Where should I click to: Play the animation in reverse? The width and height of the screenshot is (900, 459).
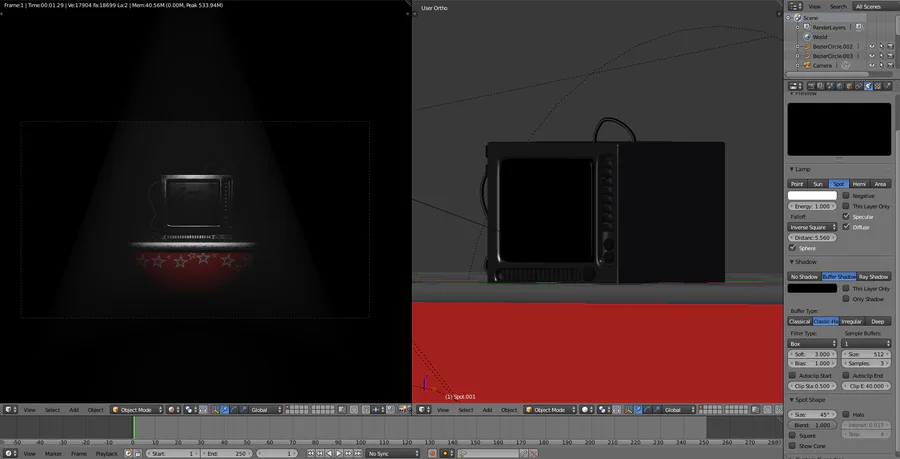329,453
